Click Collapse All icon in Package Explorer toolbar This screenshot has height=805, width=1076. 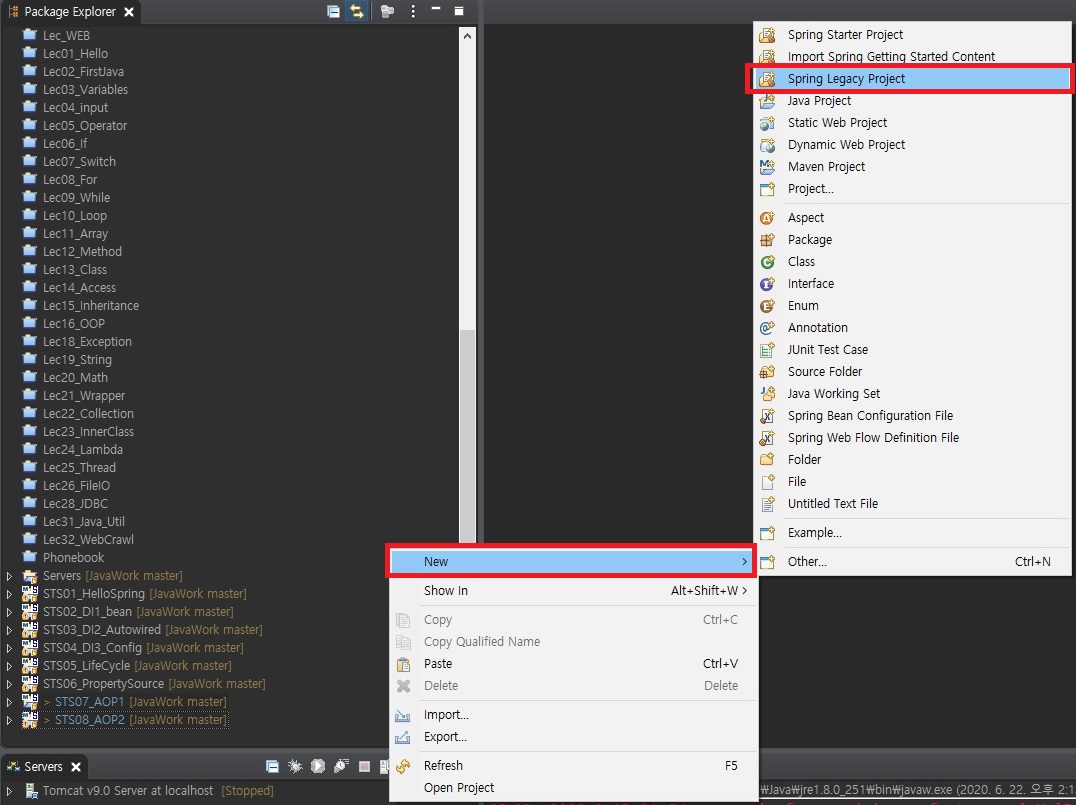(334, 12)
